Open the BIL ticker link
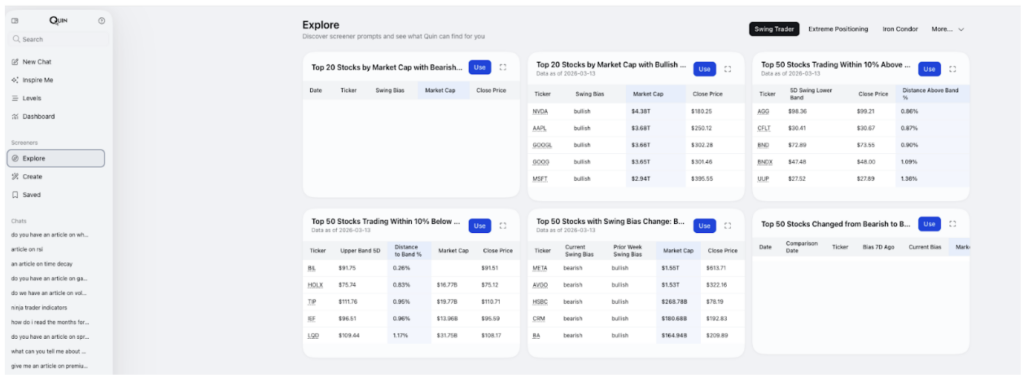 312,268
